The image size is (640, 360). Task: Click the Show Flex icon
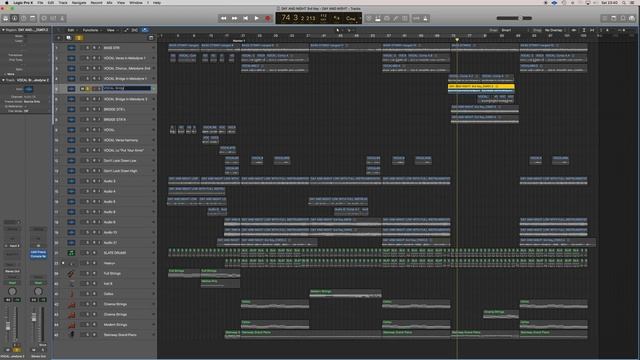tap(135, 30)
